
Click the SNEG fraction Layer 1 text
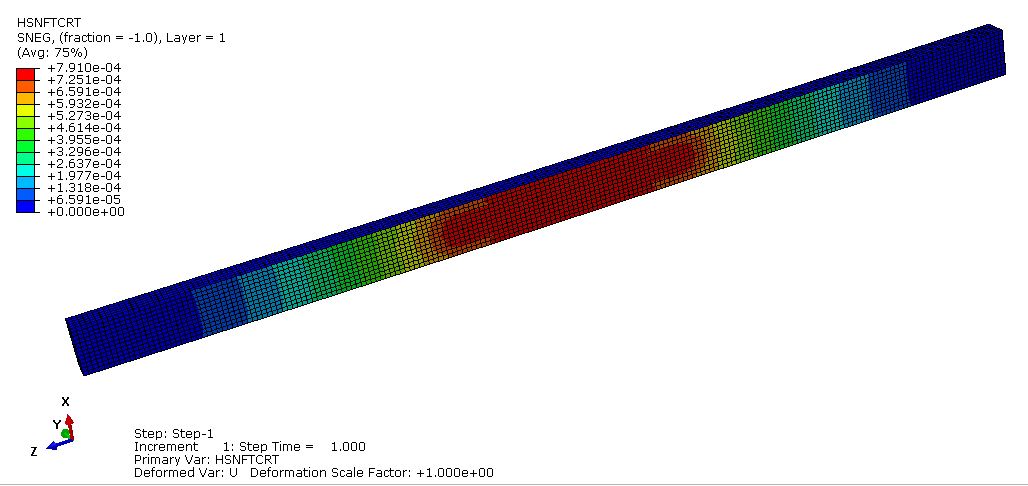121,38
